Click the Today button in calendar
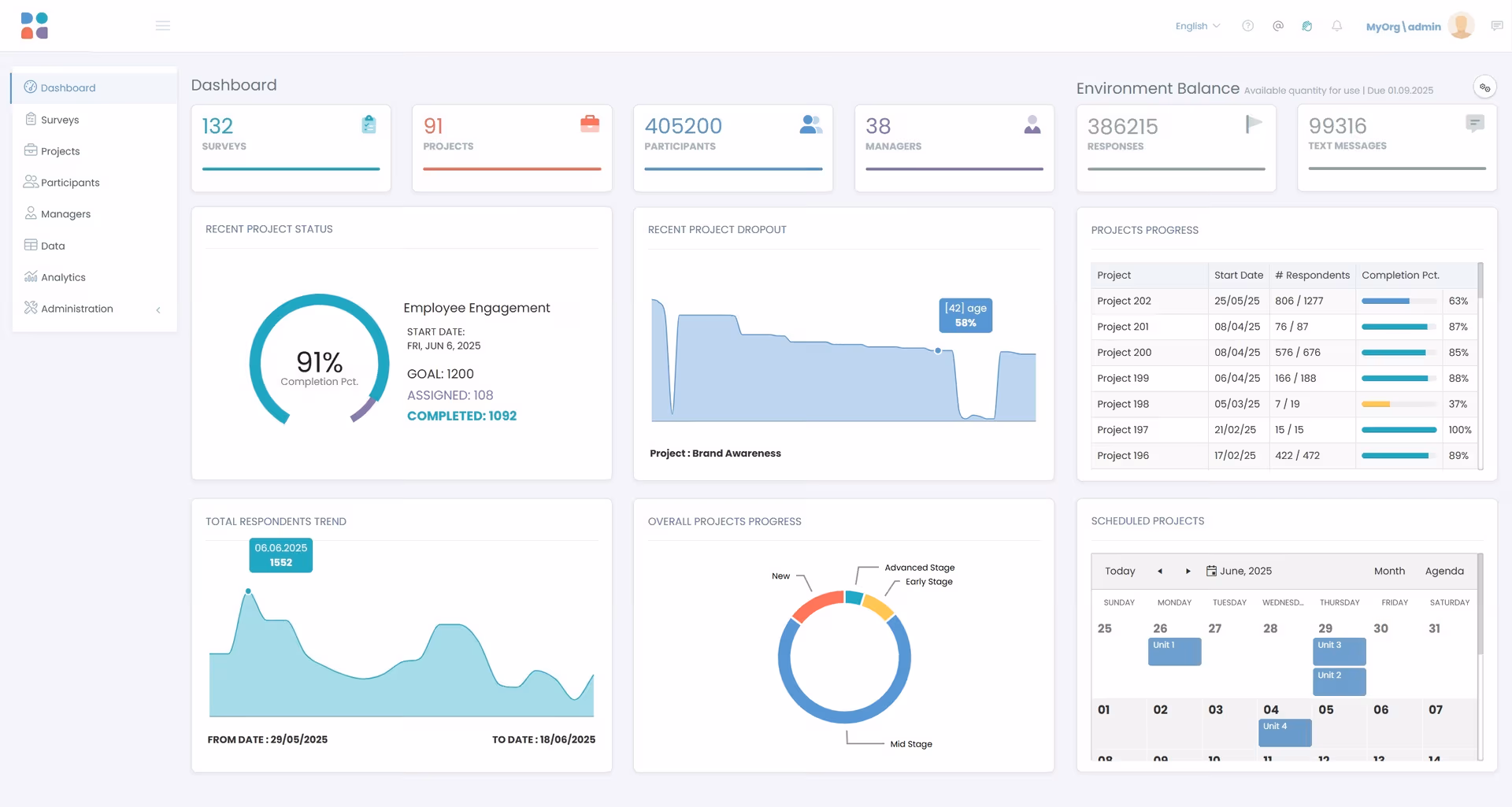1512x807 pixels. tap(1120, 571)
